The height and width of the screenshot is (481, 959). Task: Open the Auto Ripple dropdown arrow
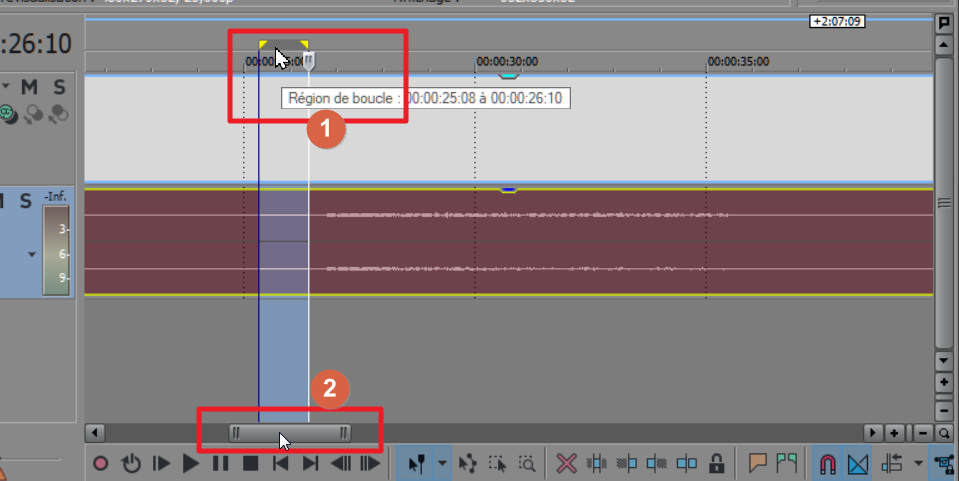[x=918, y=463]
